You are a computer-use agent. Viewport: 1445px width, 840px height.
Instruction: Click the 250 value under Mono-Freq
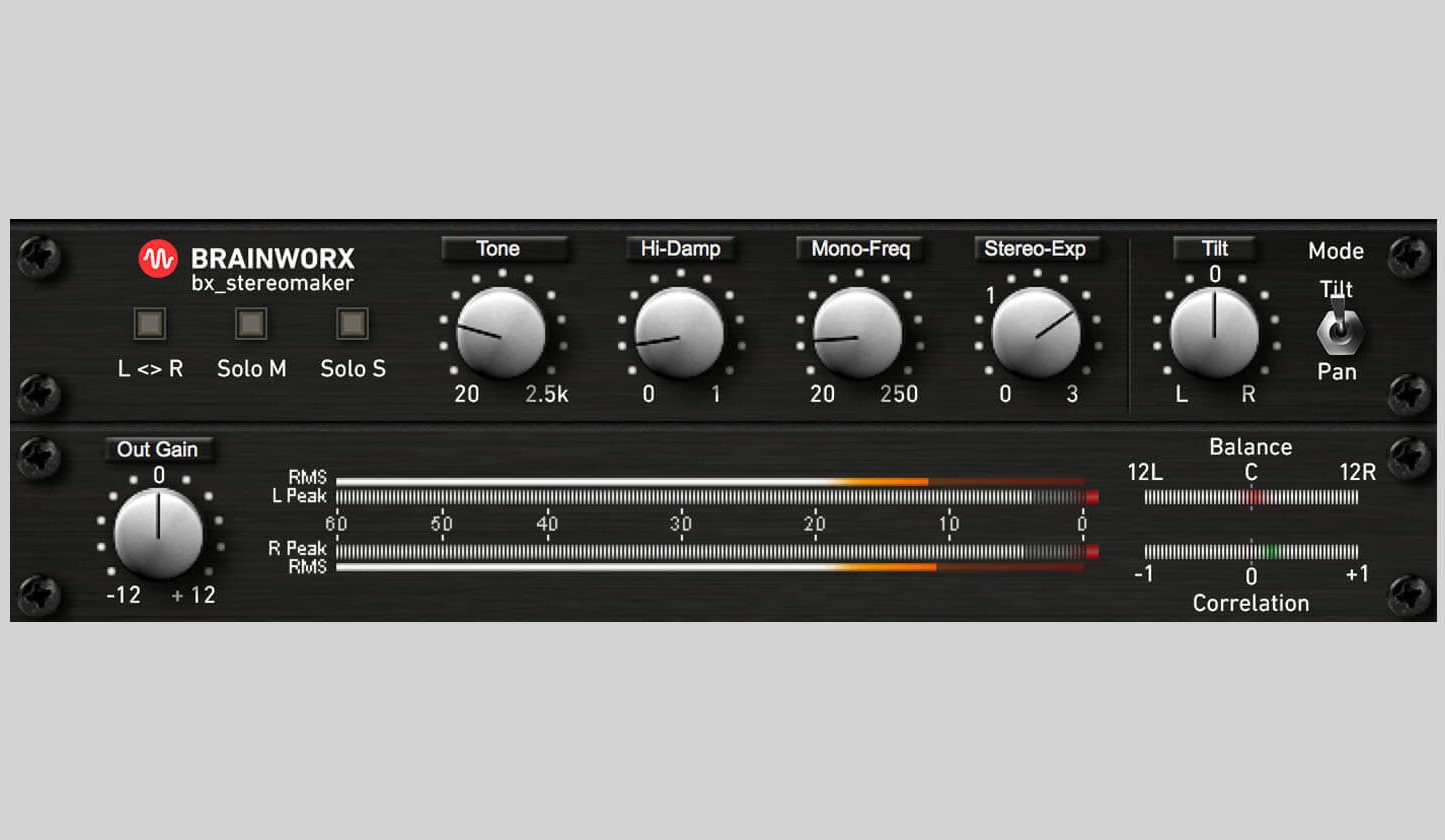899,394
